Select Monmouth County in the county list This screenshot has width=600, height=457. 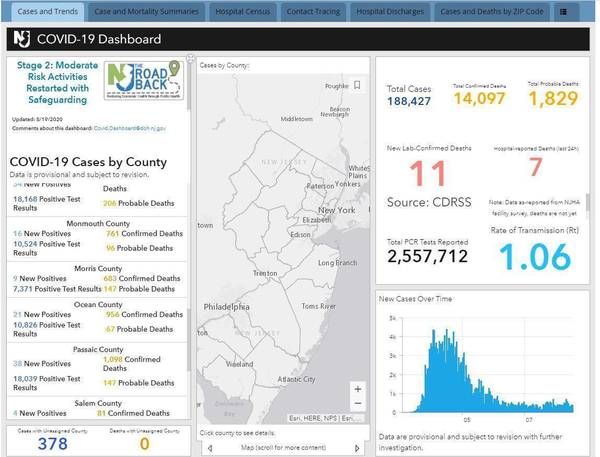pyautogui.click(x=98, y=223)
